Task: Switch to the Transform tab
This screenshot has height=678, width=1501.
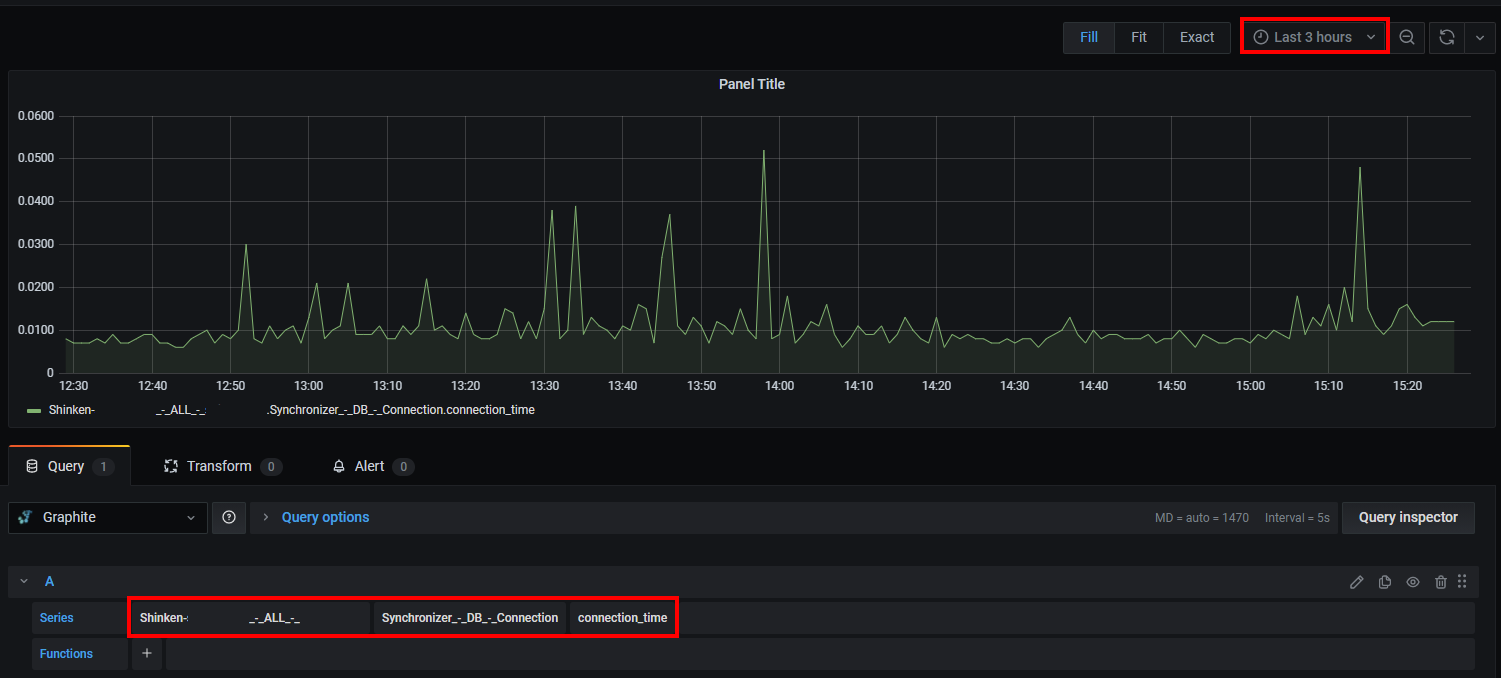Action: pos(219,466)
